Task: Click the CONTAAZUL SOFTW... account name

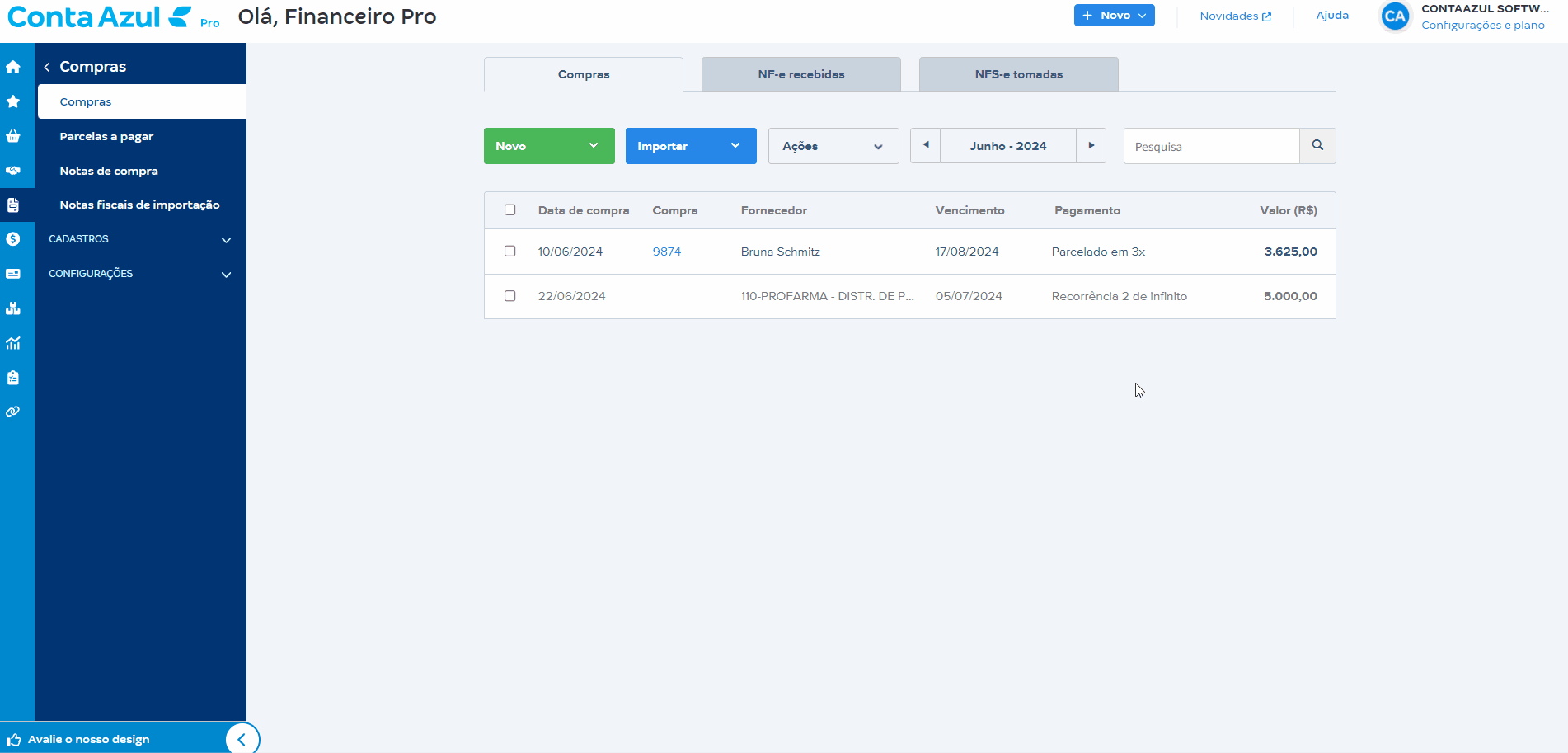Action: tap(1485, 9)
